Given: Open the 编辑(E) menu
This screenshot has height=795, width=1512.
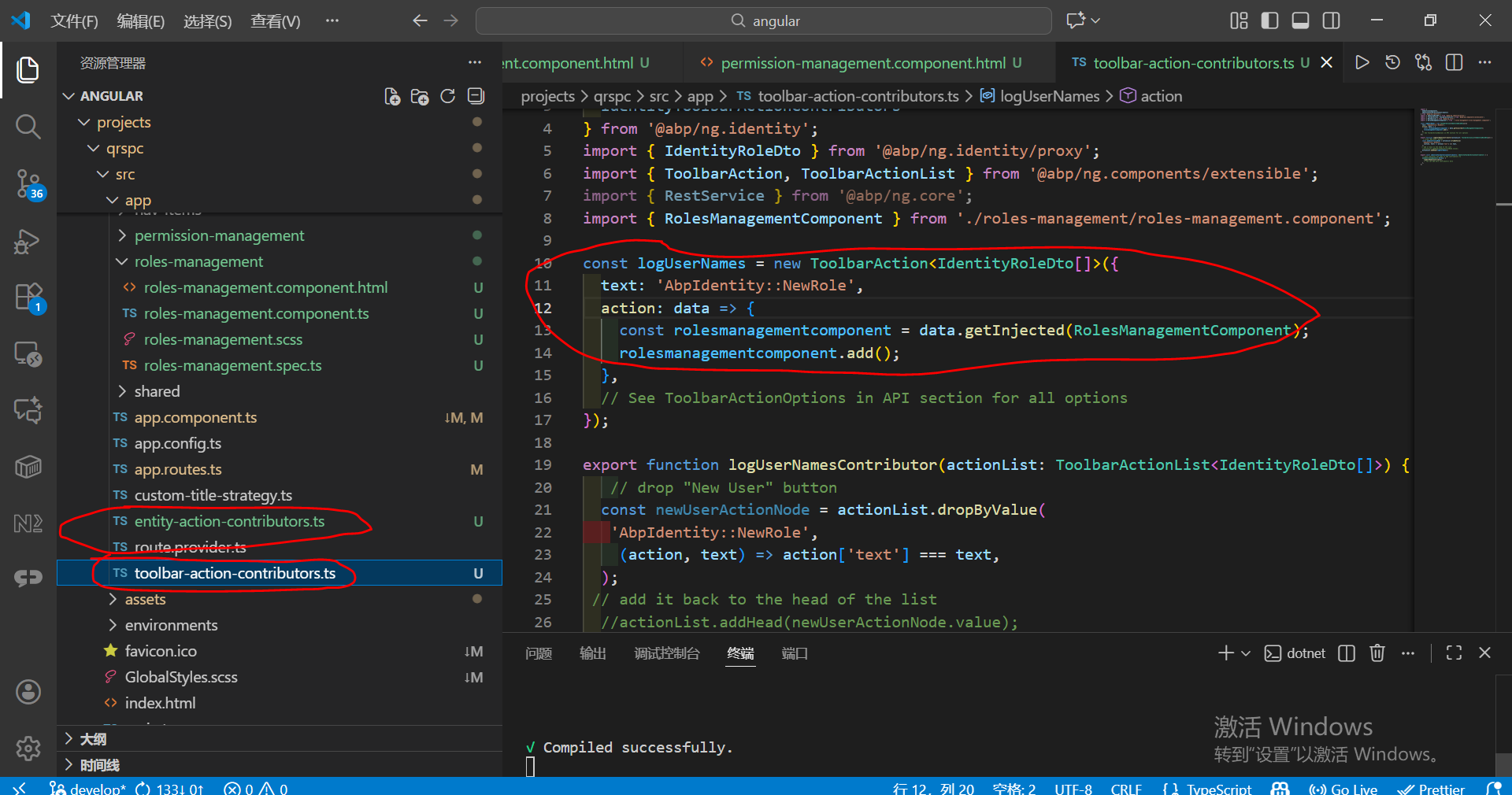Looking at the screenshot, I should coord(140,21).
